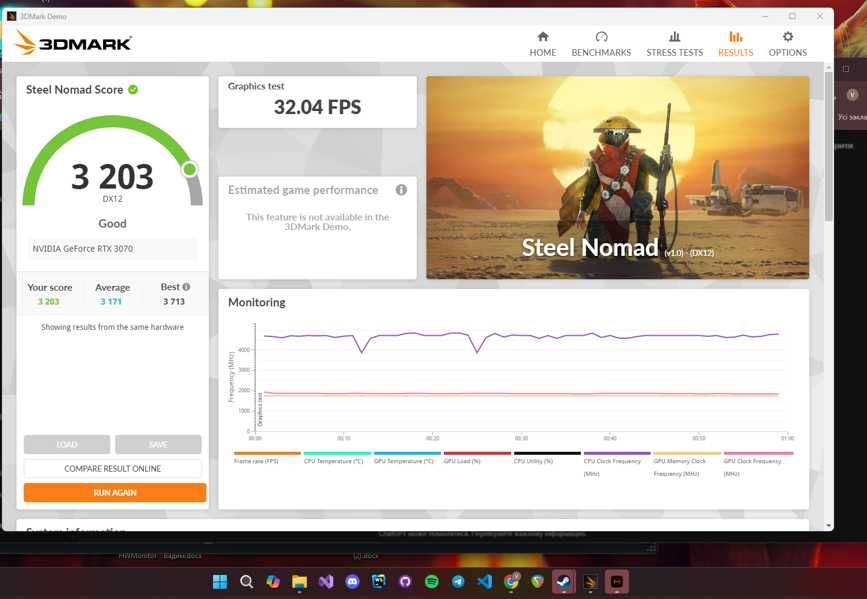Click the LOAD button
Viewport: 867px width, 599px height.
[67, 444]
